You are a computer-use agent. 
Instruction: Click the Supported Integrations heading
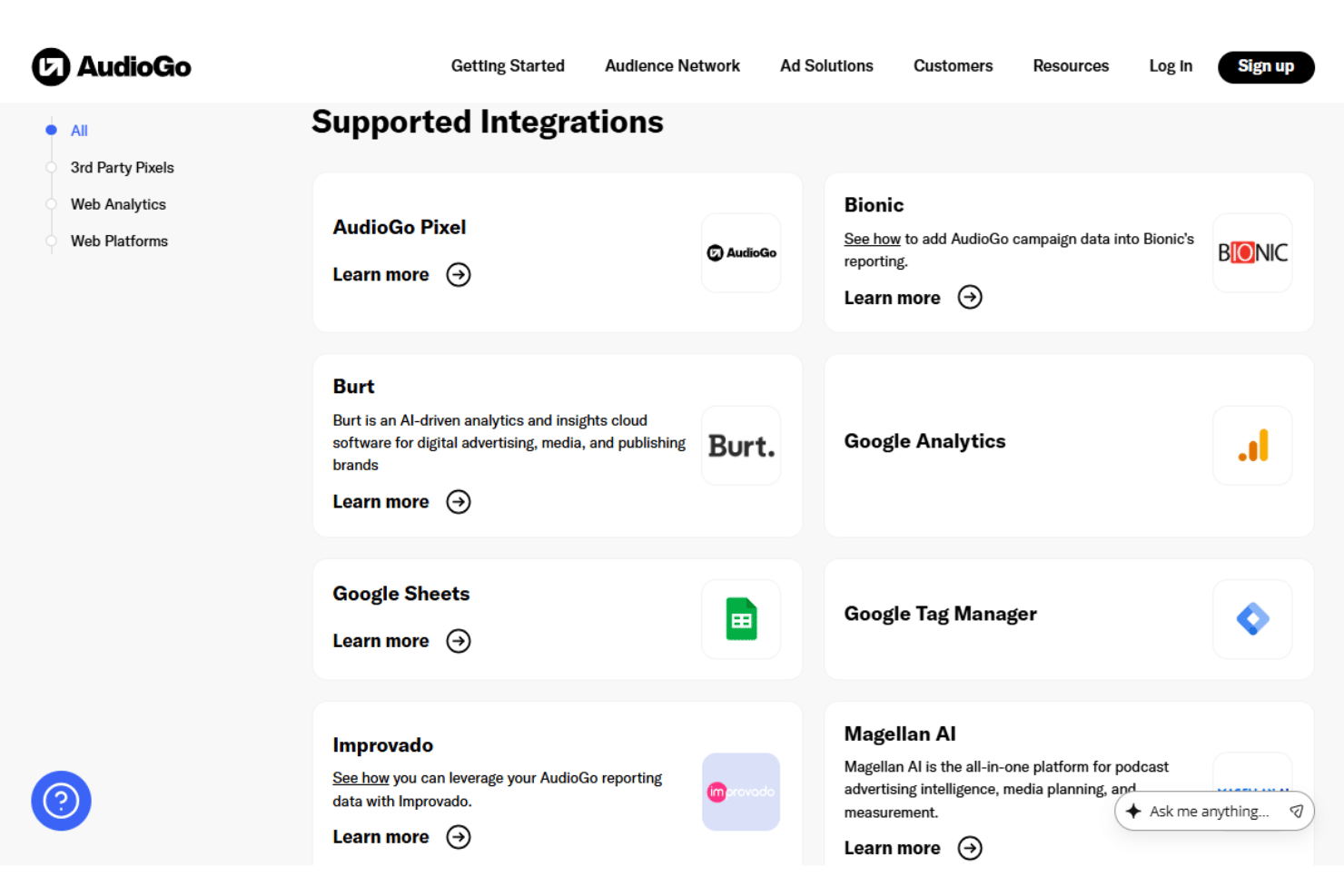[488, 123]
